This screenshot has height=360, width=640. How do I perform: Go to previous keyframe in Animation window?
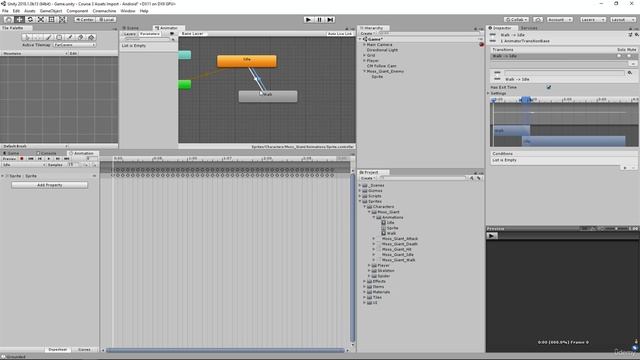coord(40,158)
